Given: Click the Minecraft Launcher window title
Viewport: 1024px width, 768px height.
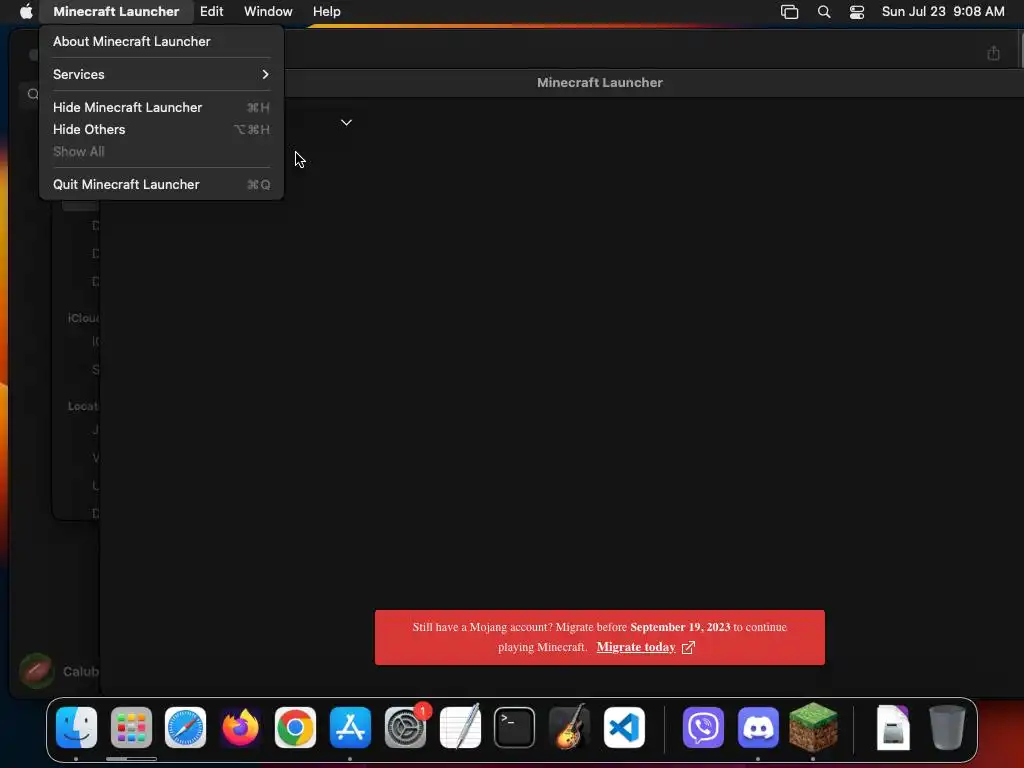Looking at the screenshot, I should click(x=600, y=82).
